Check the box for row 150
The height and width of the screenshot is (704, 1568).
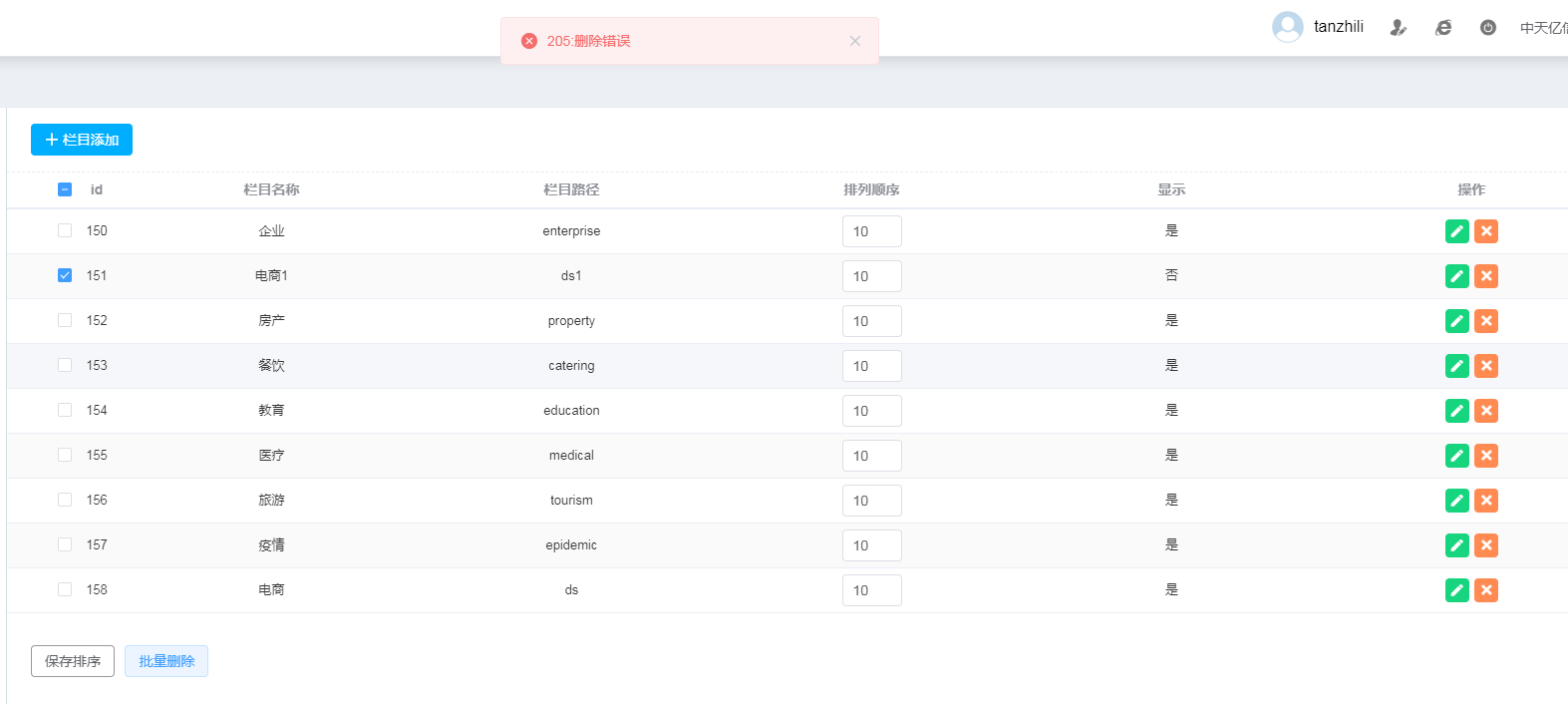tap(65, 230)
